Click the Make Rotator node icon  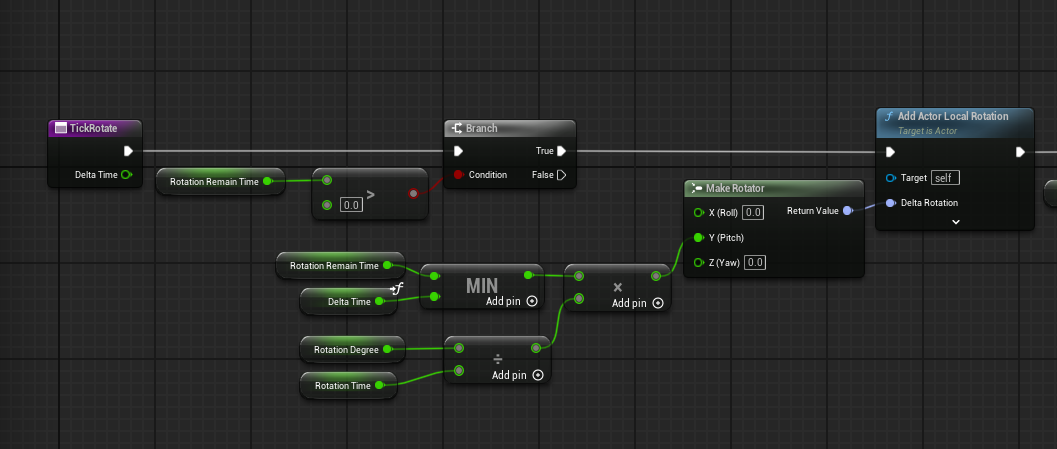tap(695, 188)
